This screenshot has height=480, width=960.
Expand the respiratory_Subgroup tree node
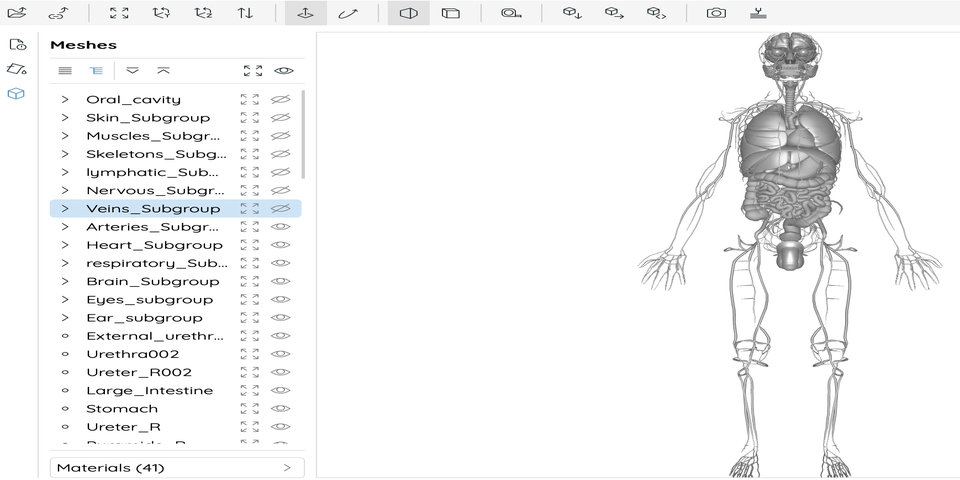[x=65, y=263]
